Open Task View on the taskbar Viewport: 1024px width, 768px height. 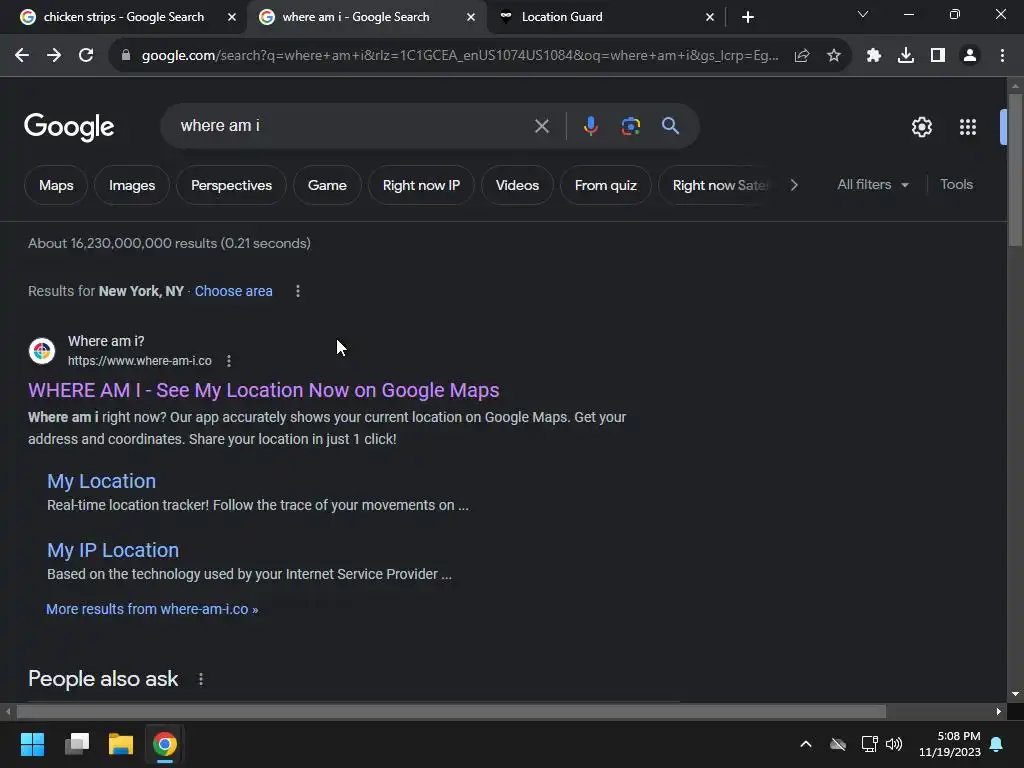pyautogui.click(x=77, y=744)
